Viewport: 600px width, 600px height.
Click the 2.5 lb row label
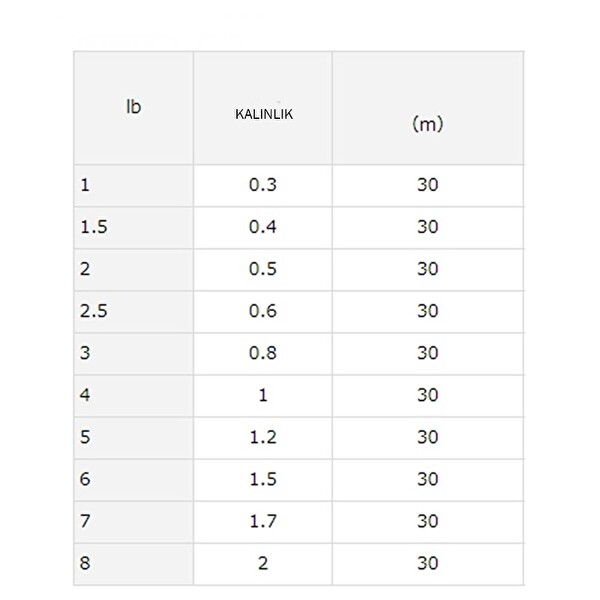point(94,311)
